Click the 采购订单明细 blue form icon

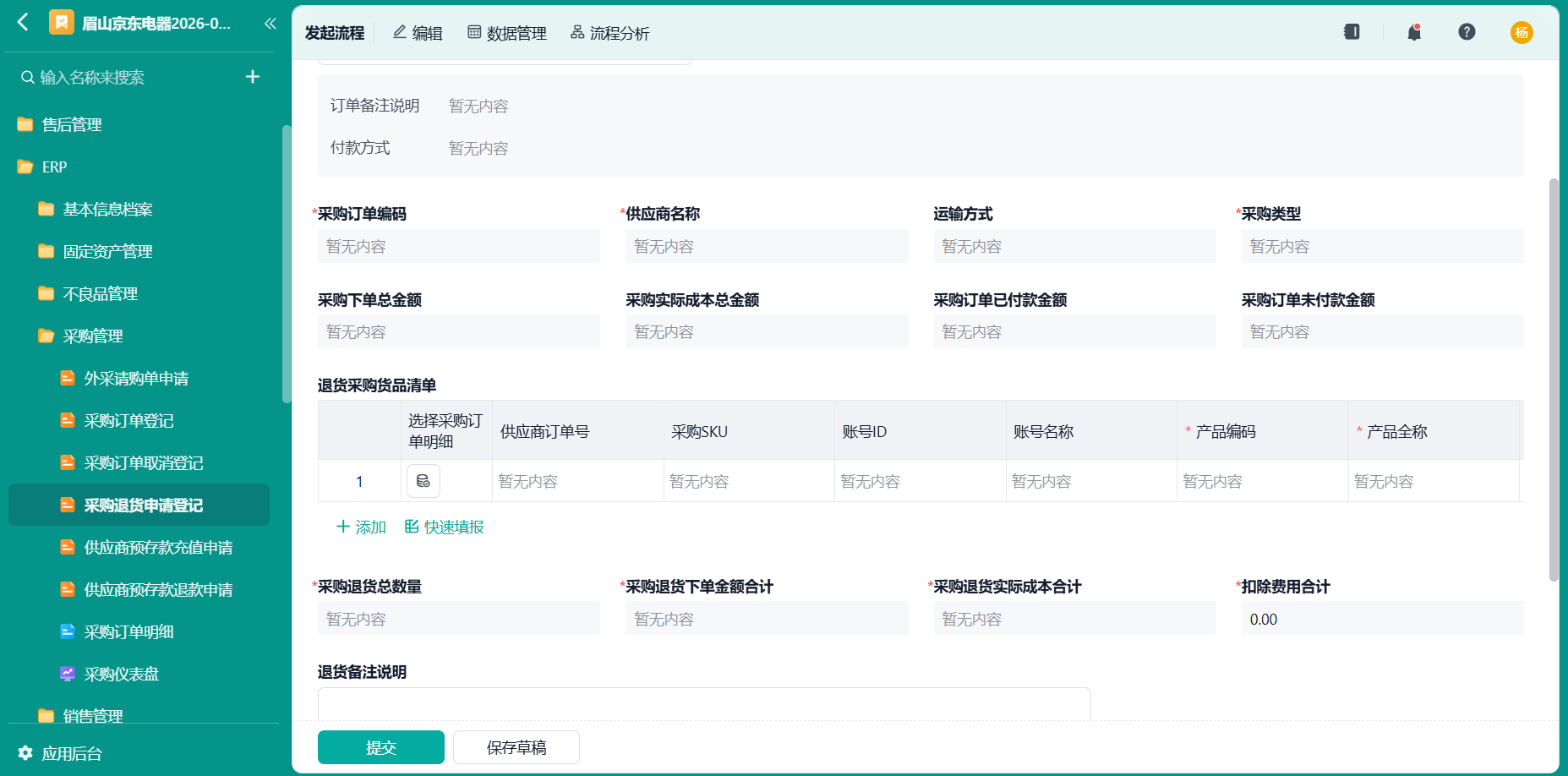[68, 631]
